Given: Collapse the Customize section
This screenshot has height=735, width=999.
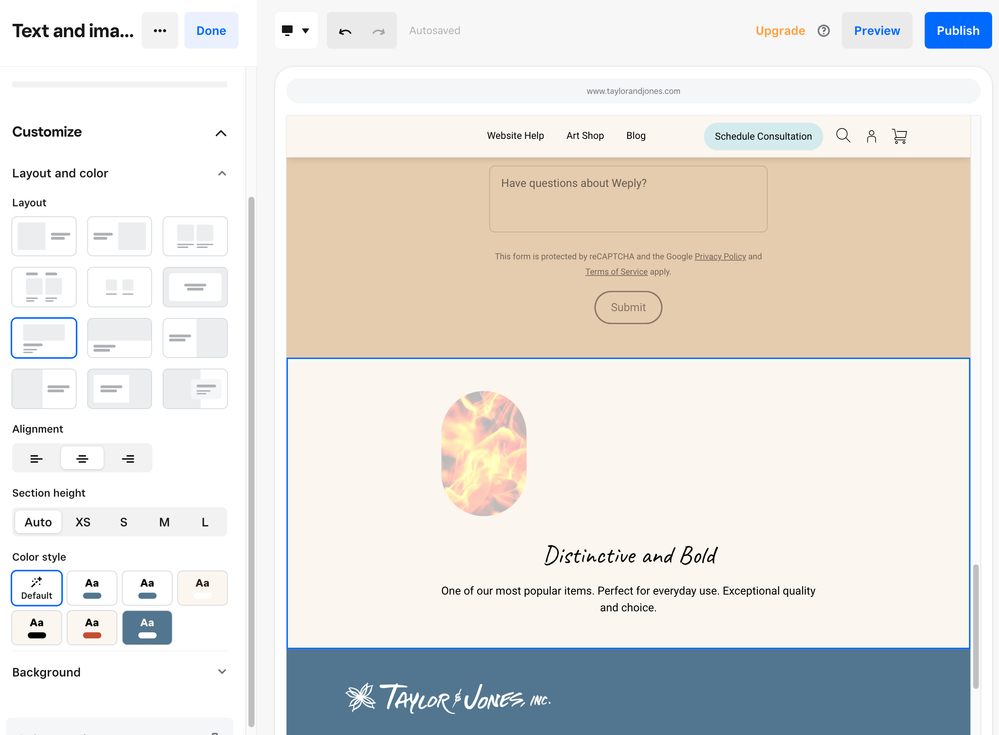Looking at the screenshot, I should click(221, 133).
